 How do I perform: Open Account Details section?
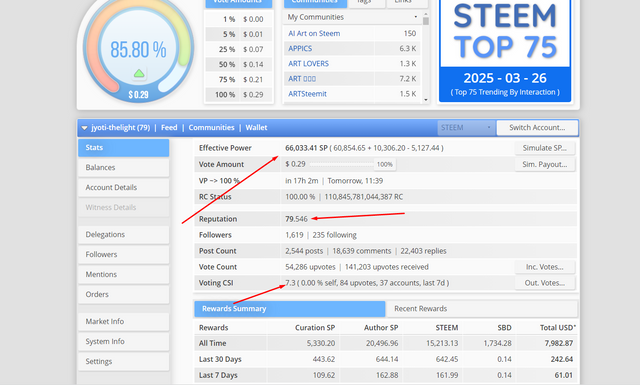click(x=124, y=187)
